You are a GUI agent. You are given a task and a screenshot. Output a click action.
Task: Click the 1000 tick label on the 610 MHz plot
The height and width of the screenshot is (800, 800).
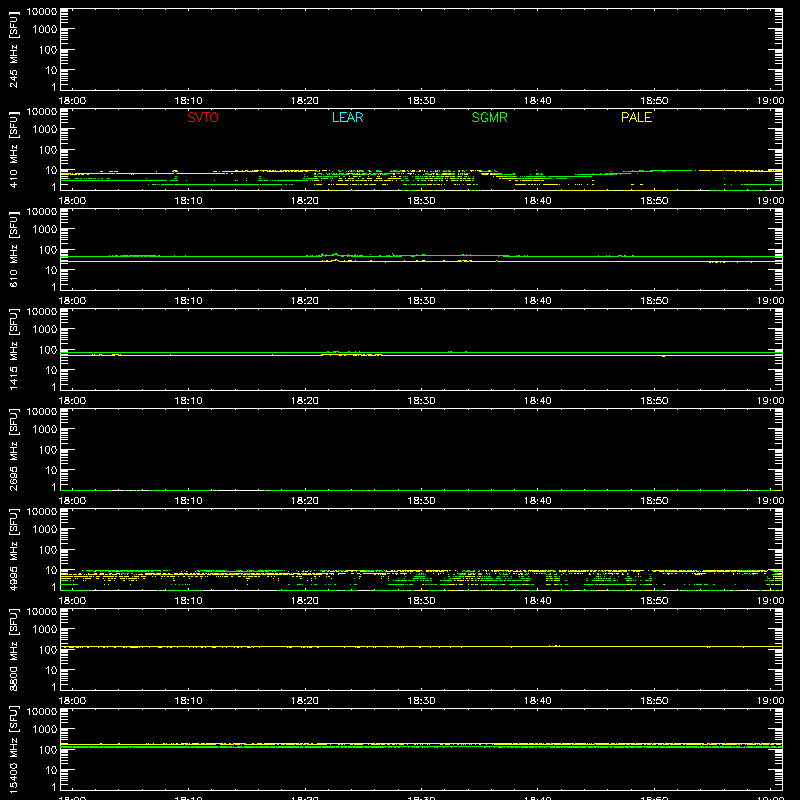click(45, 229)
